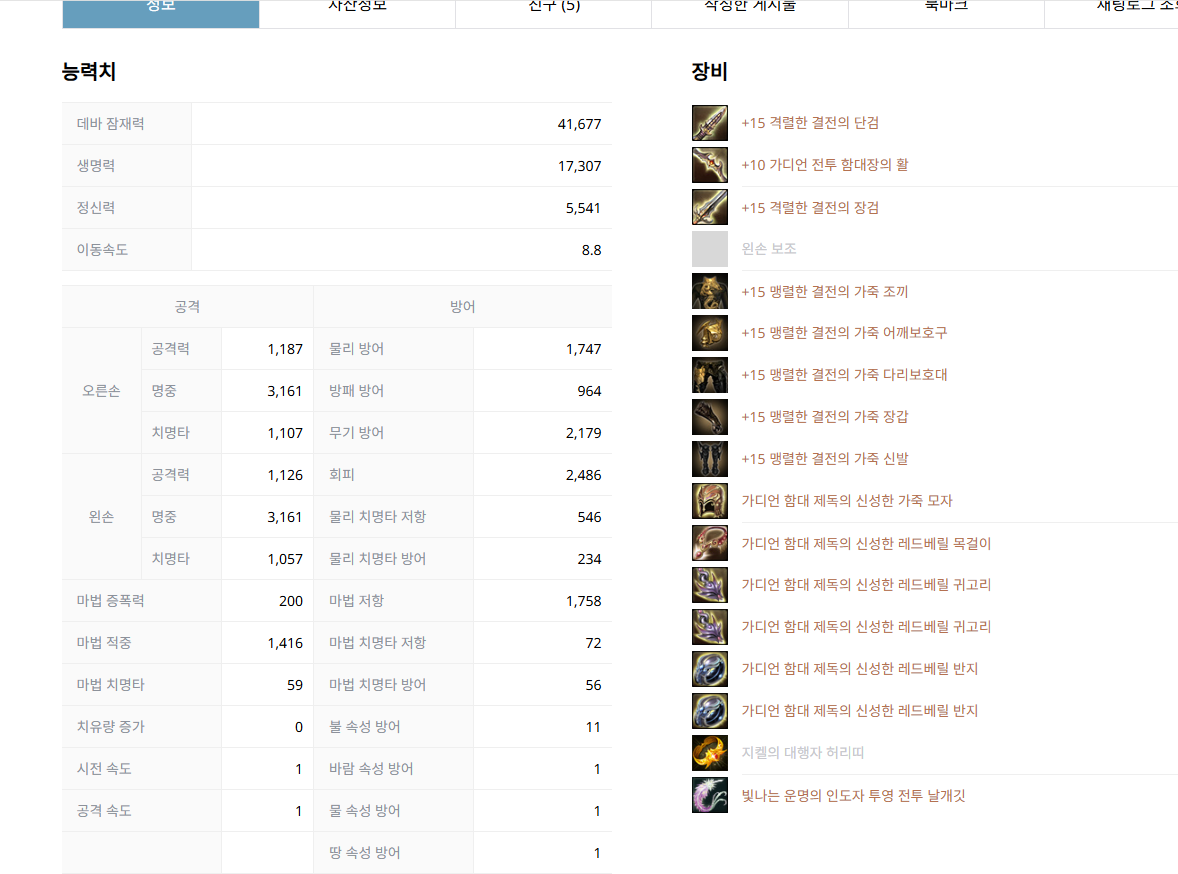This screenshot has width=1178, height=874.
Task: Click the +10 가디언 전투 함대장의 활 text link
Action: [824, 165]
